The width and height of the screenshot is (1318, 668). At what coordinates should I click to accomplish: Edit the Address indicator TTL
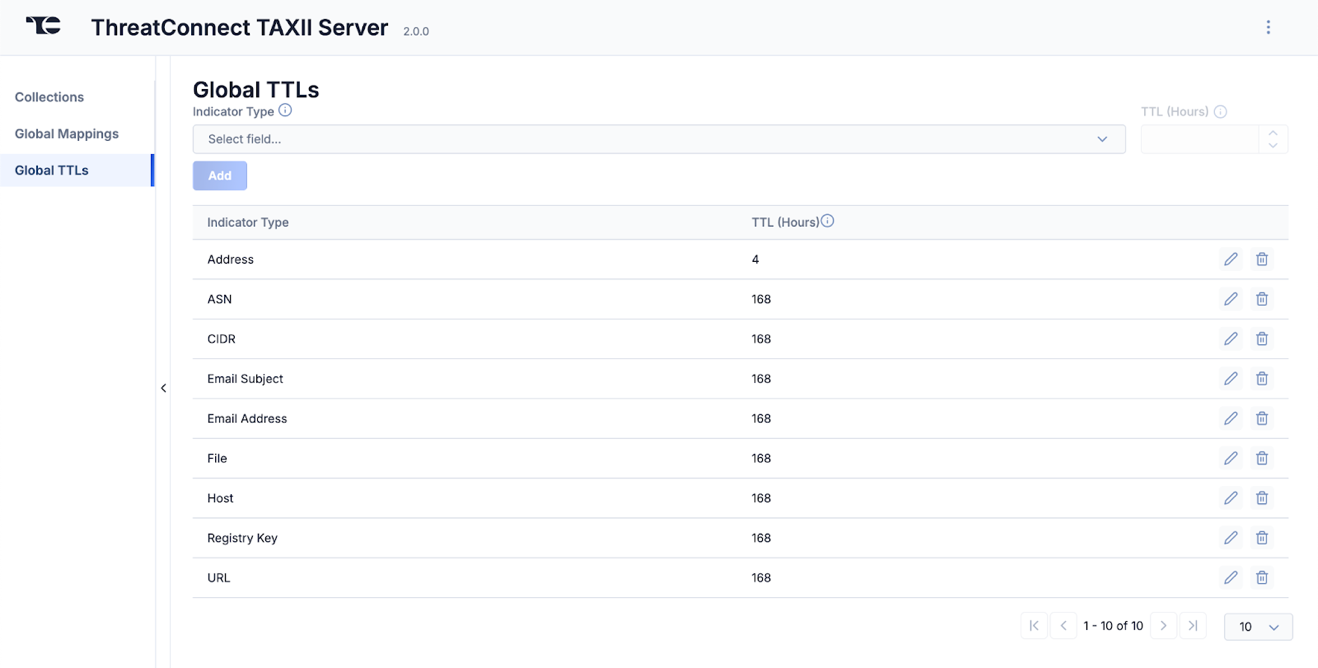coord(1231,258)
